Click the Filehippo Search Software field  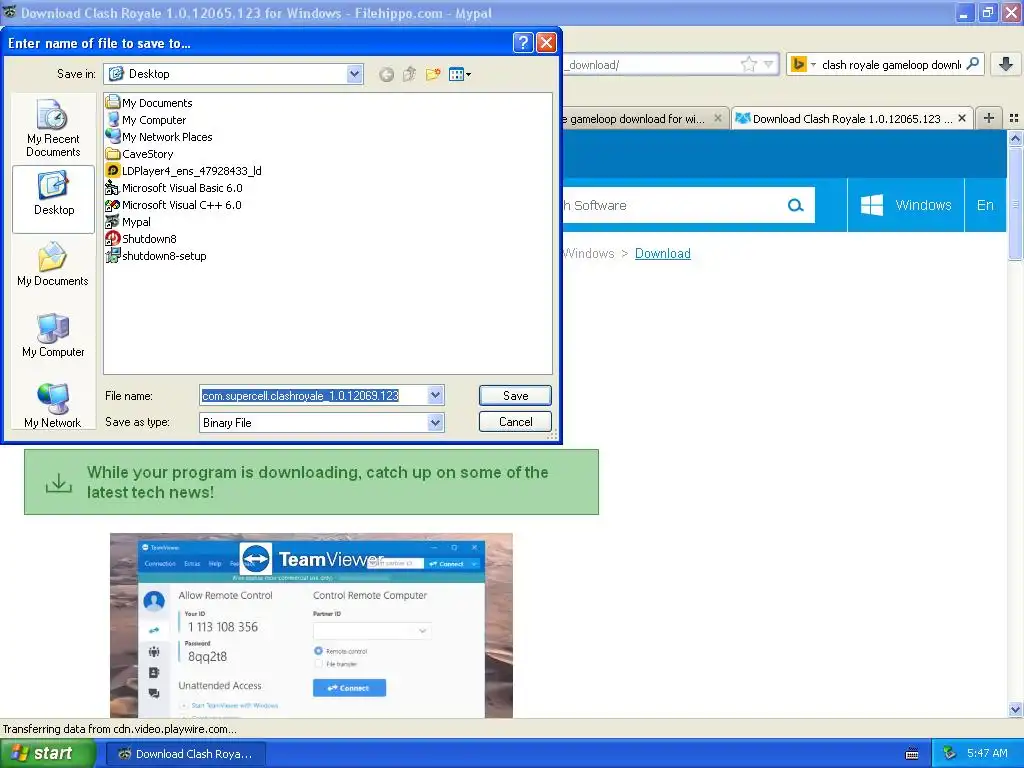click(673, 205)
